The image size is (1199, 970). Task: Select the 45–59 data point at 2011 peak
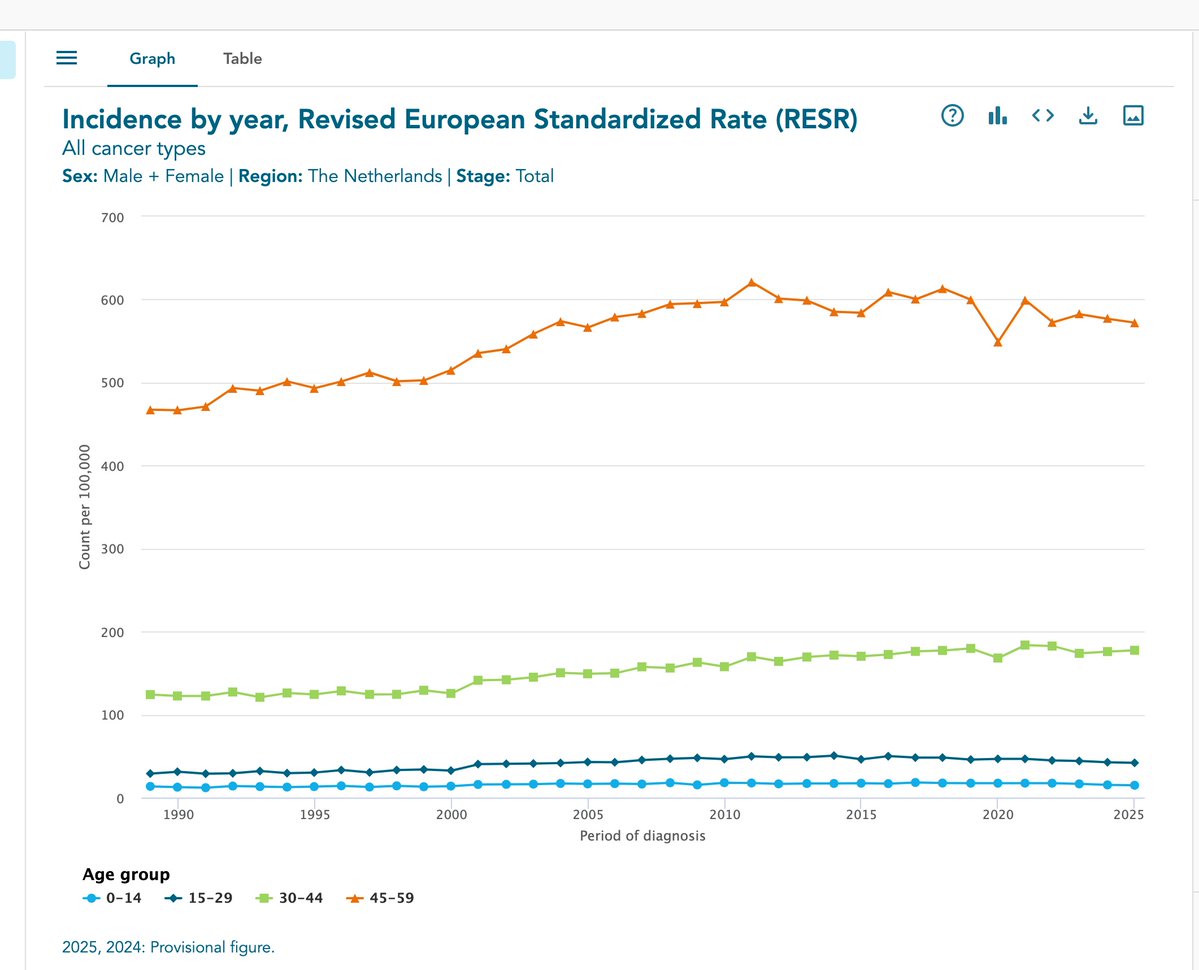[752, 282]
